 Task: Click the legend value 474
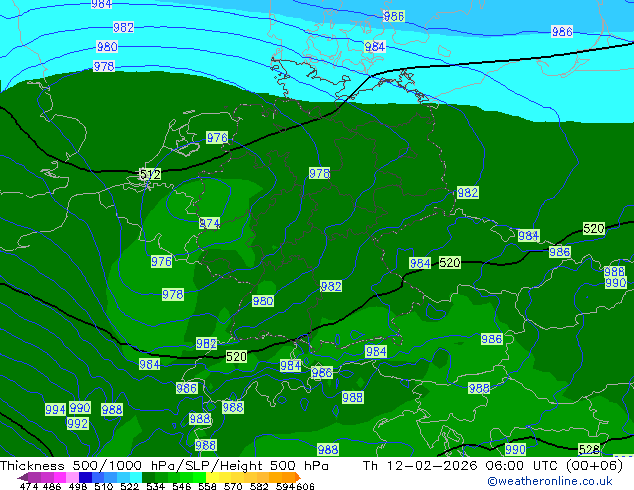click(x=29, y=486)
